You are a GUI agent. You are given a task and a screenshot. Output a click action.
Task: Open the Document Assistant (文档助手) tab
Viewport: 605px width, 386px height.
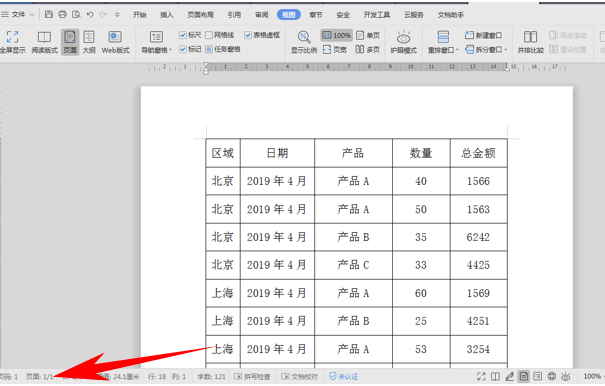pyautogui.click(x=451, y=15)
